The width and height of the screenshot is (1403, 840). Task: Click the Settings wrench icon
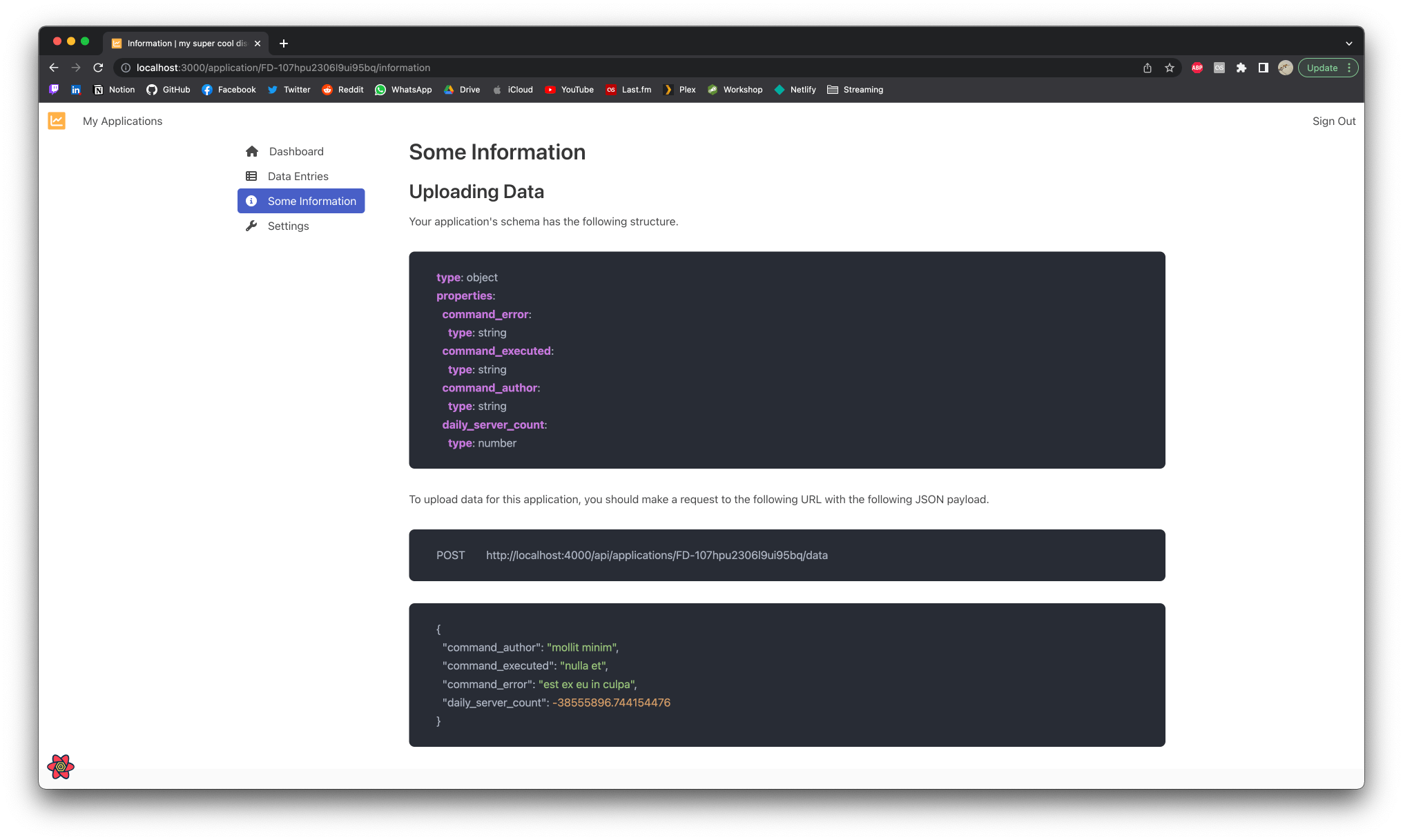click(251, 226)
